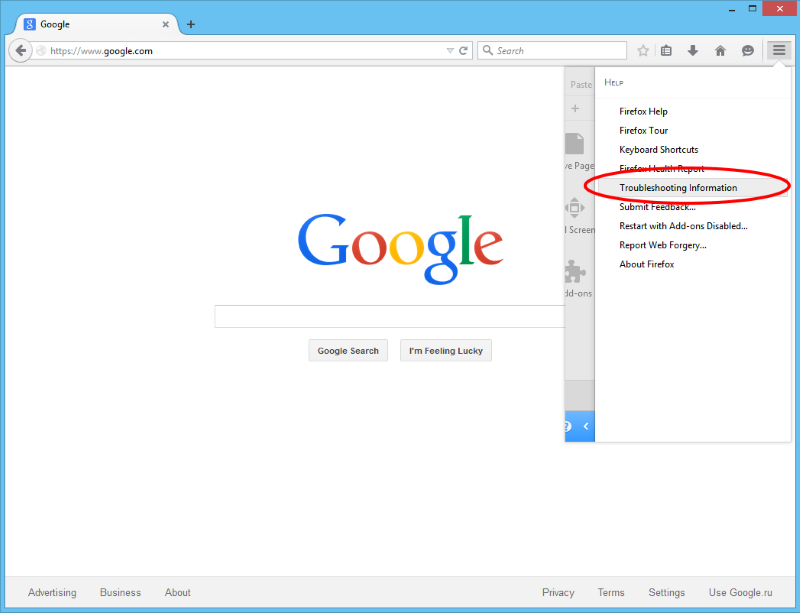Switch to Use Google.ru
The height and width of the screenshot is (613, 800).
(740, 592)
